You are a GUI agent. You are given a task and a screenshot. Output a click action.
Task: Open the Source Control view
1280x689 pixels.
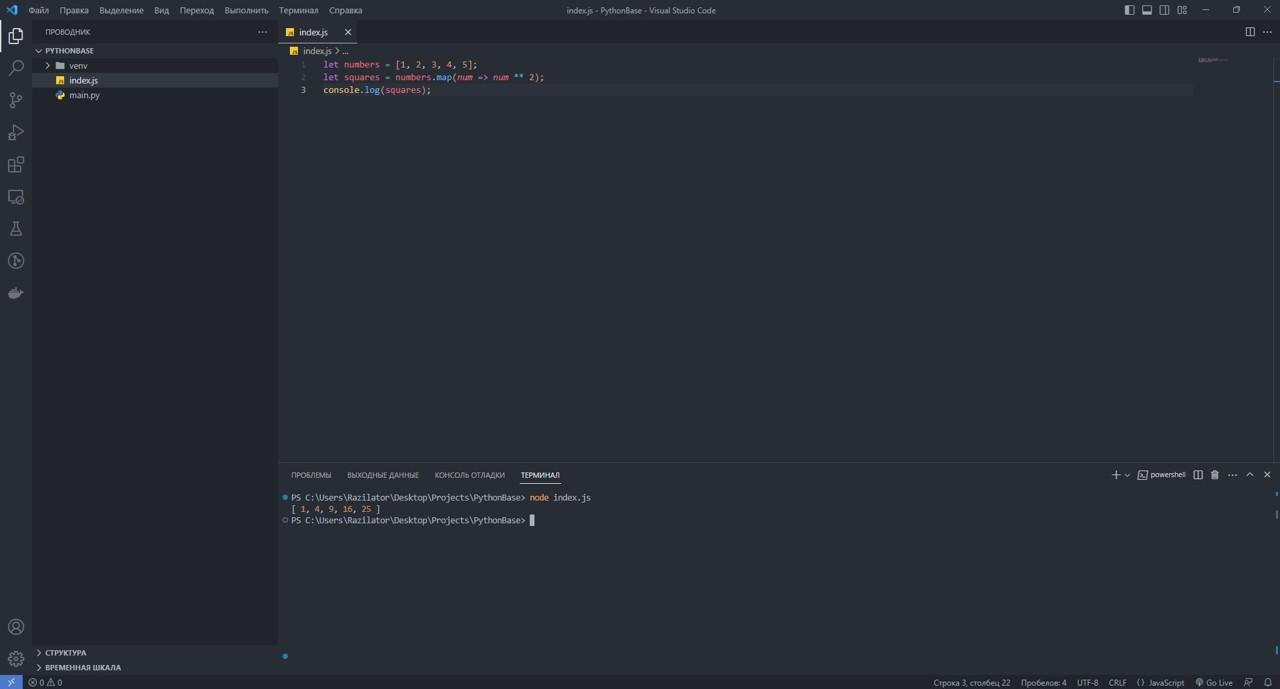[16, 100]
